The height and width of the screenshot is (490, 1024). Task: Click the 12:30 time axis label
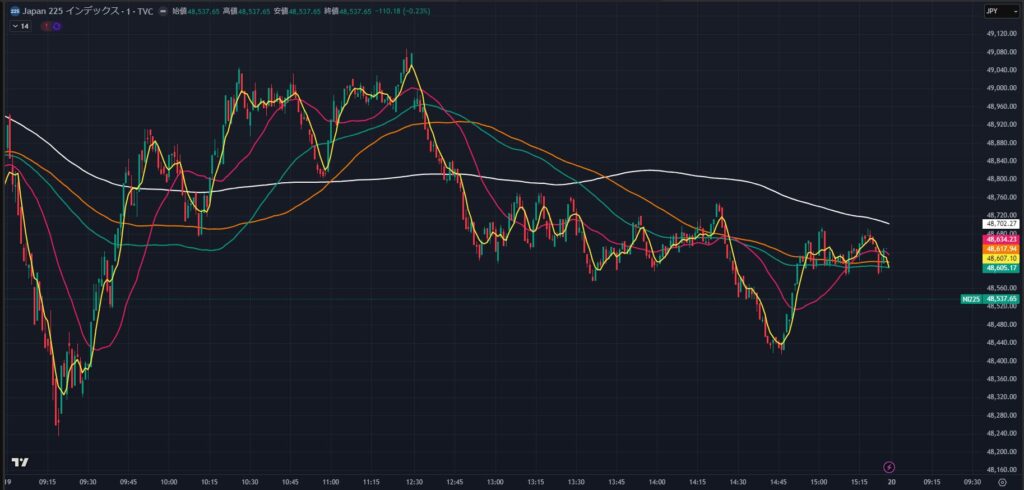[x=412, y=481]
